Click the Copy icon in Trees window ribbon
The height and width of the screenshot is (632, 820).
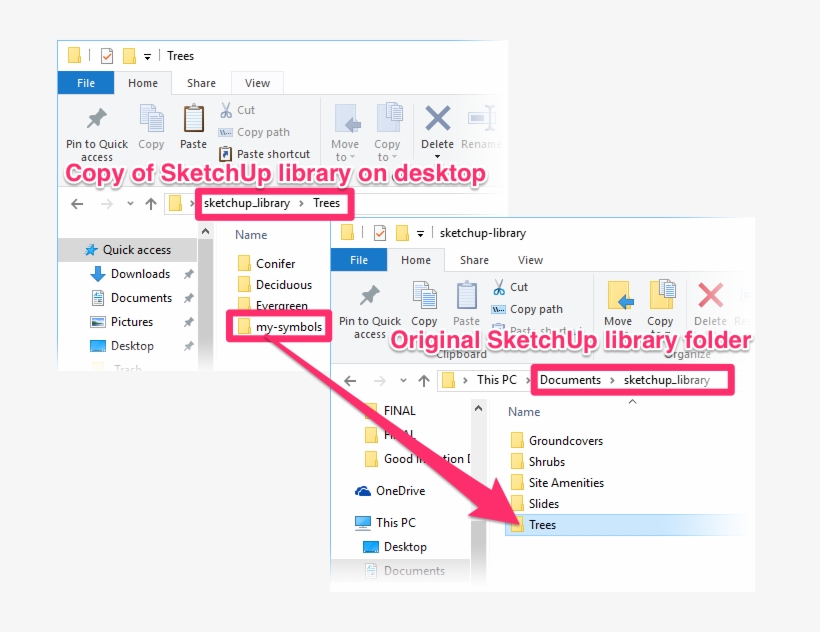pyautogui.click(x=151, y=119)
